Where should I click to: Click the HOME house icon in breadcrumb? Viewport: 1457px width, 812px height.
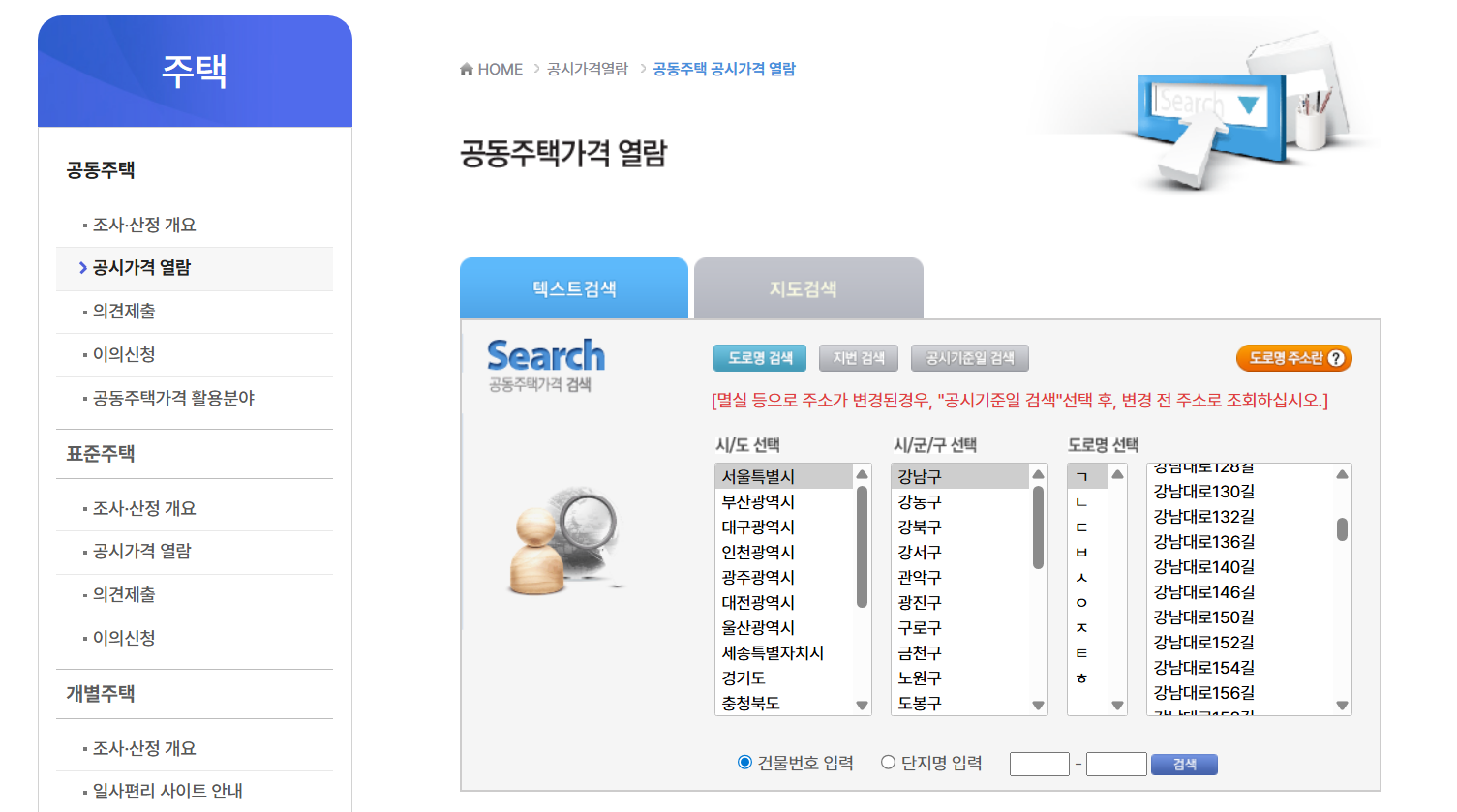coord(467,69)
